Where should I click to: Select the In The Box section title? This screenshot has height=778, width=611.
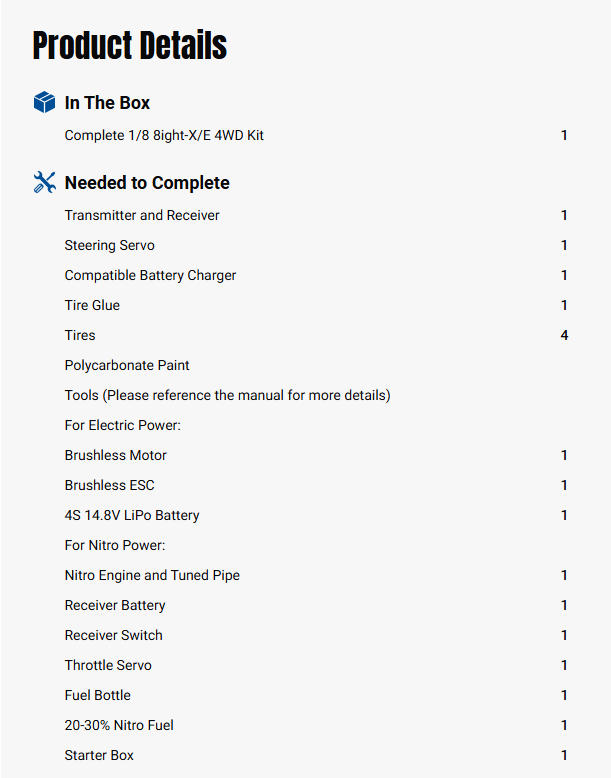point(107,103)
